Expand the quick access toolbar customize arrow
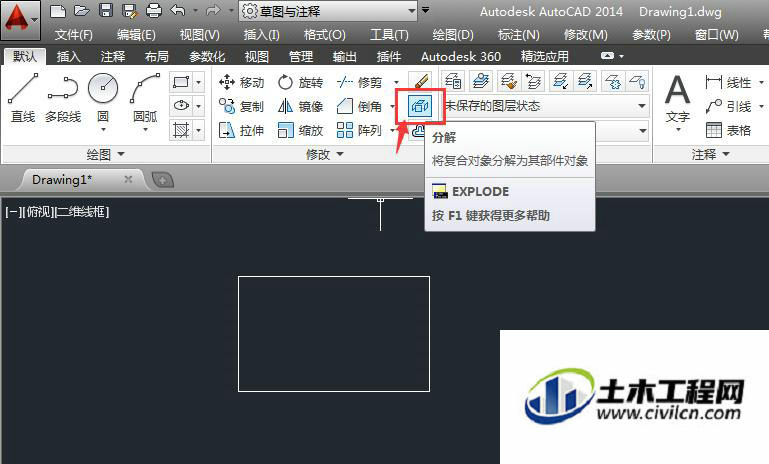769x464 pixels. pos(426,10)
